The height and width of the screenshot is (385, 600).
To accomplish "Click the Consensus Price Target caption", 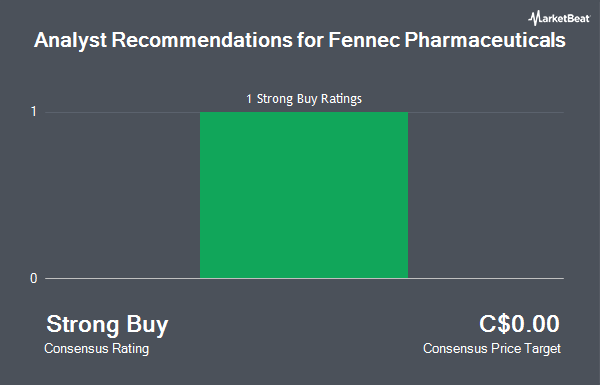I will [x=492, y=349].
